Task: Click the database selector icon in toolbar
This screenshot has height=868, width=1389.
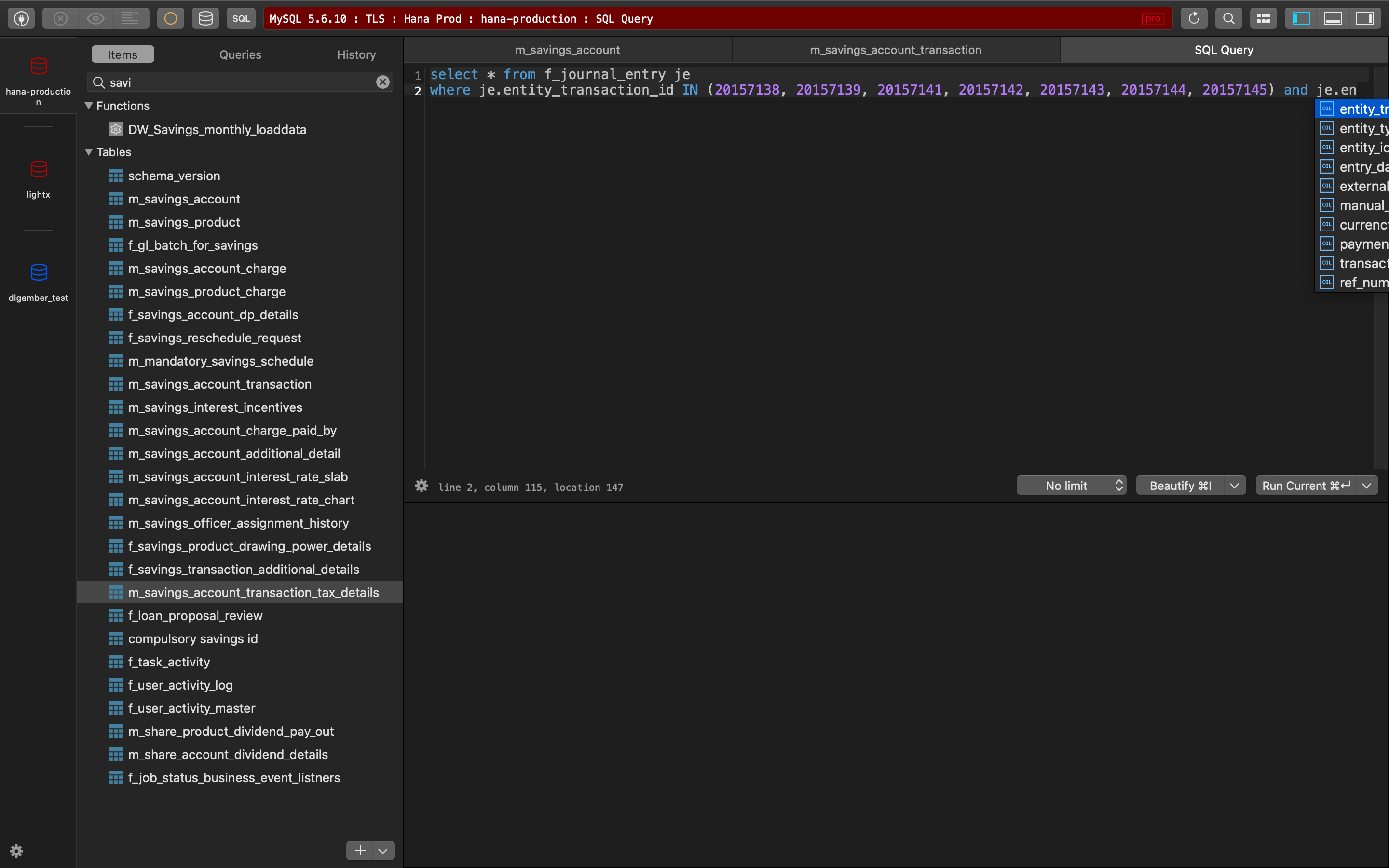Action: pyautogui.click(x=205, y=18)
